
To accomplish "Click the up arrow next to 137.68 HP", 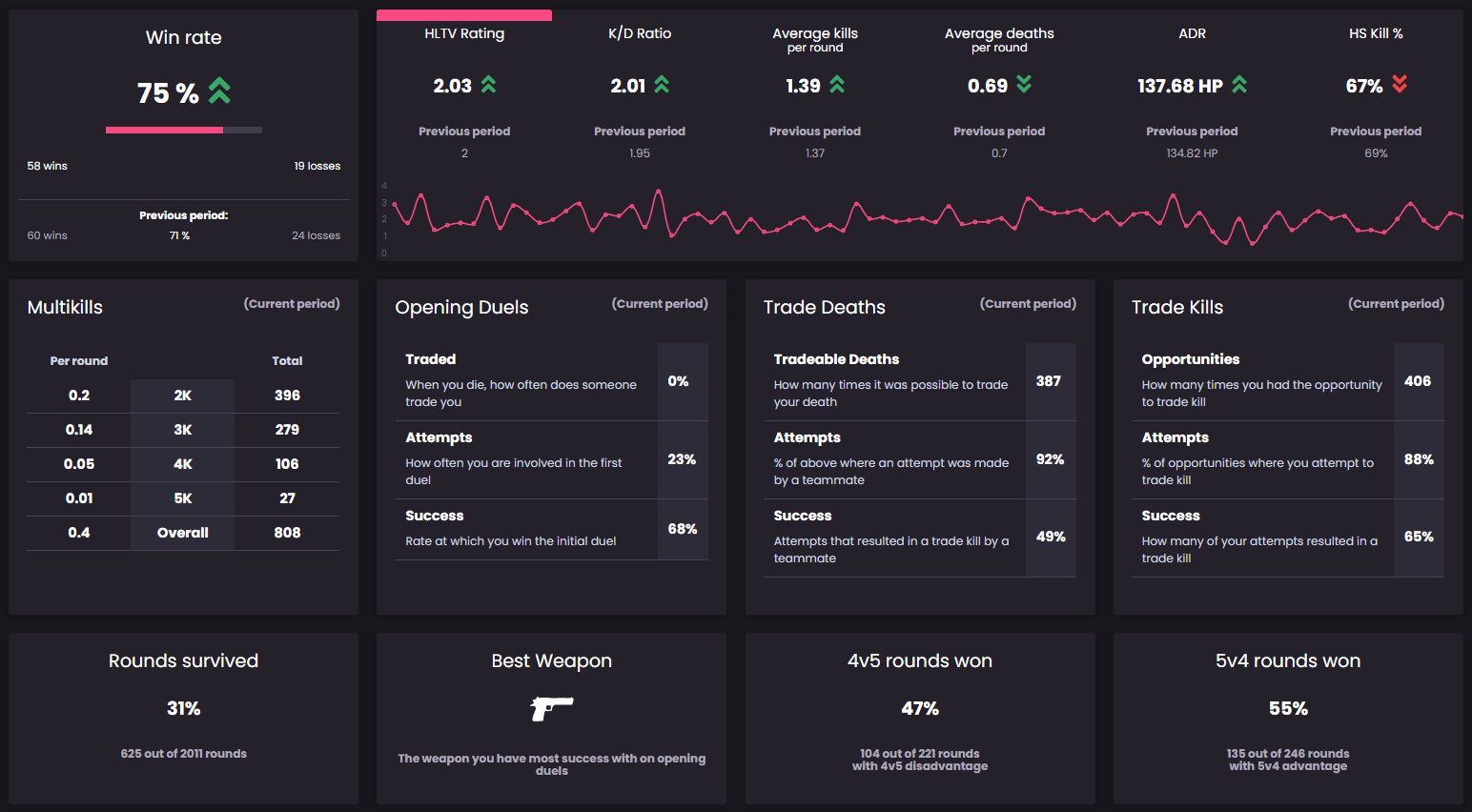I will pyautogui.click(x=1239, y=85).
